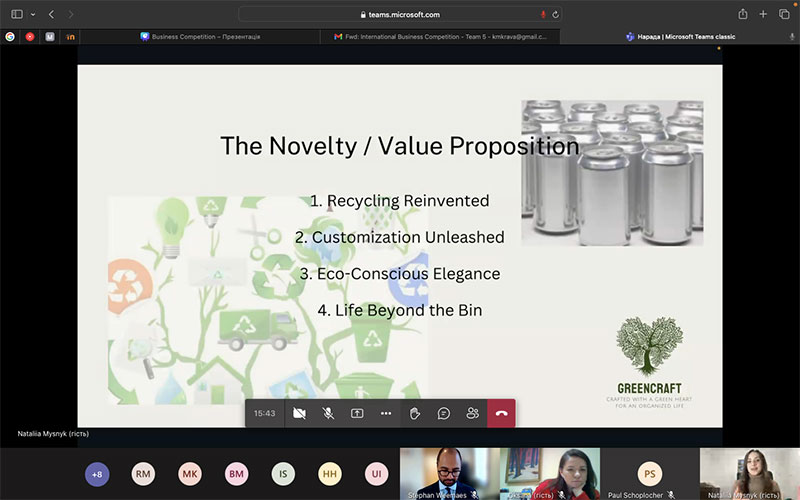Image resolution: width=800 pixels, height=500 pixels.
Task: Hang up the call with red button
Action: (501, 413)
